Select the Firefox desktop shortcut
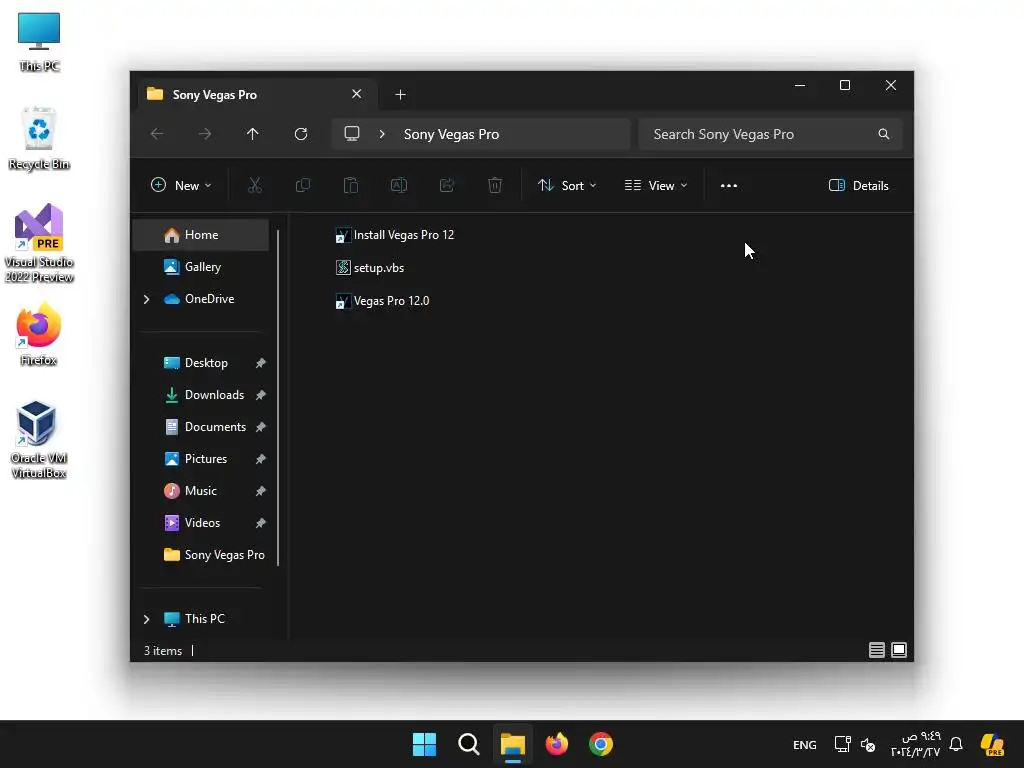This screenshot has height=768, width=1024. [x=39, y=334]
